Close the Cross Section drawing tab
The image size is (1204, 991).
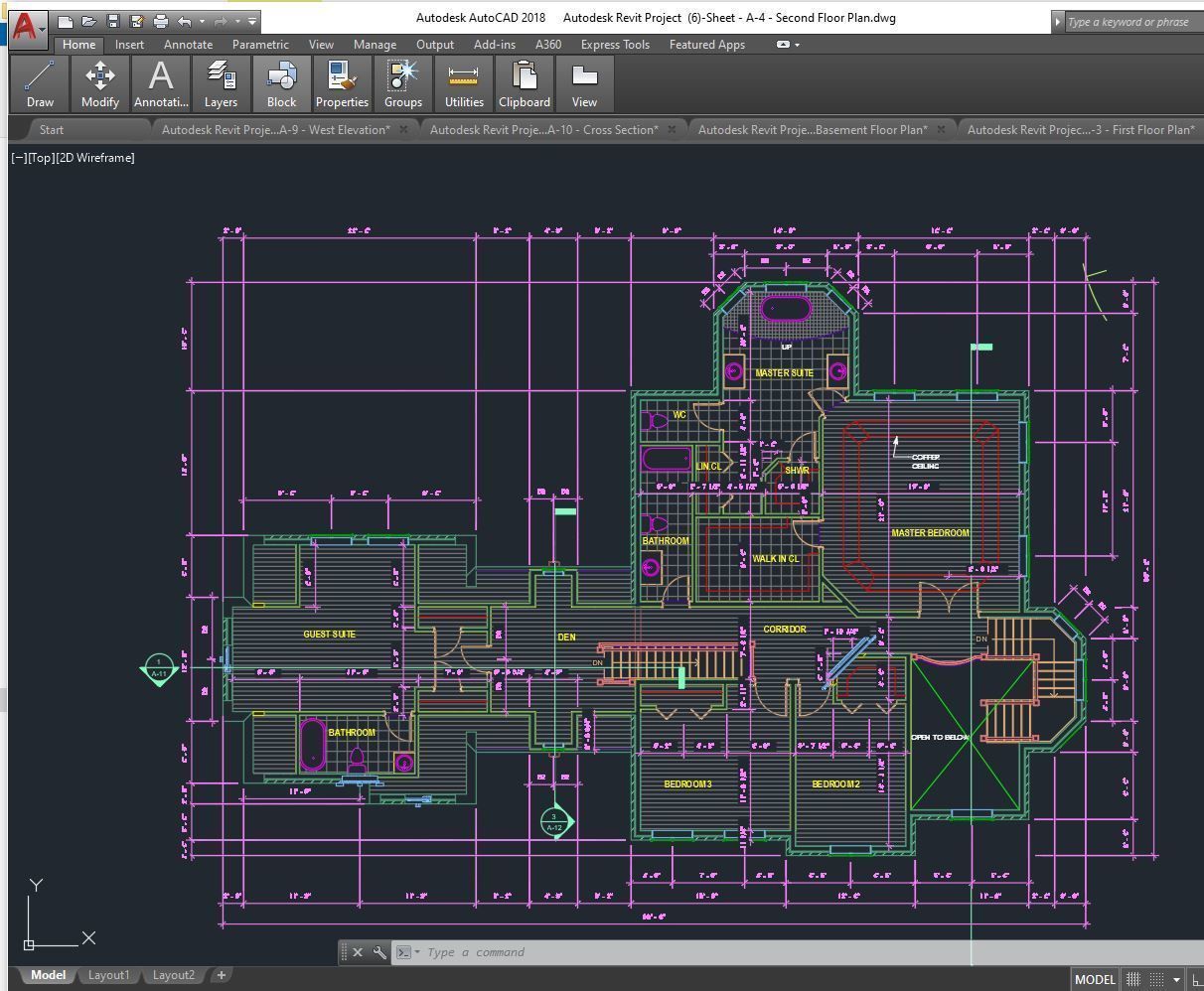coord(672,129)
